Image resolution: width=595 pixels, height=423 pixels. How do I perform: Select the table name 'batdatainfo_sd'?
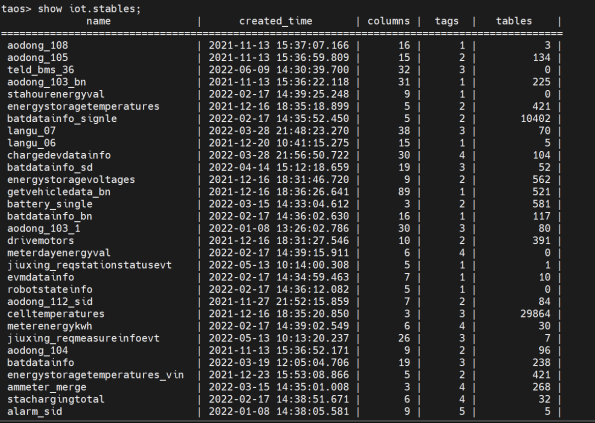[x=50, y=167]
